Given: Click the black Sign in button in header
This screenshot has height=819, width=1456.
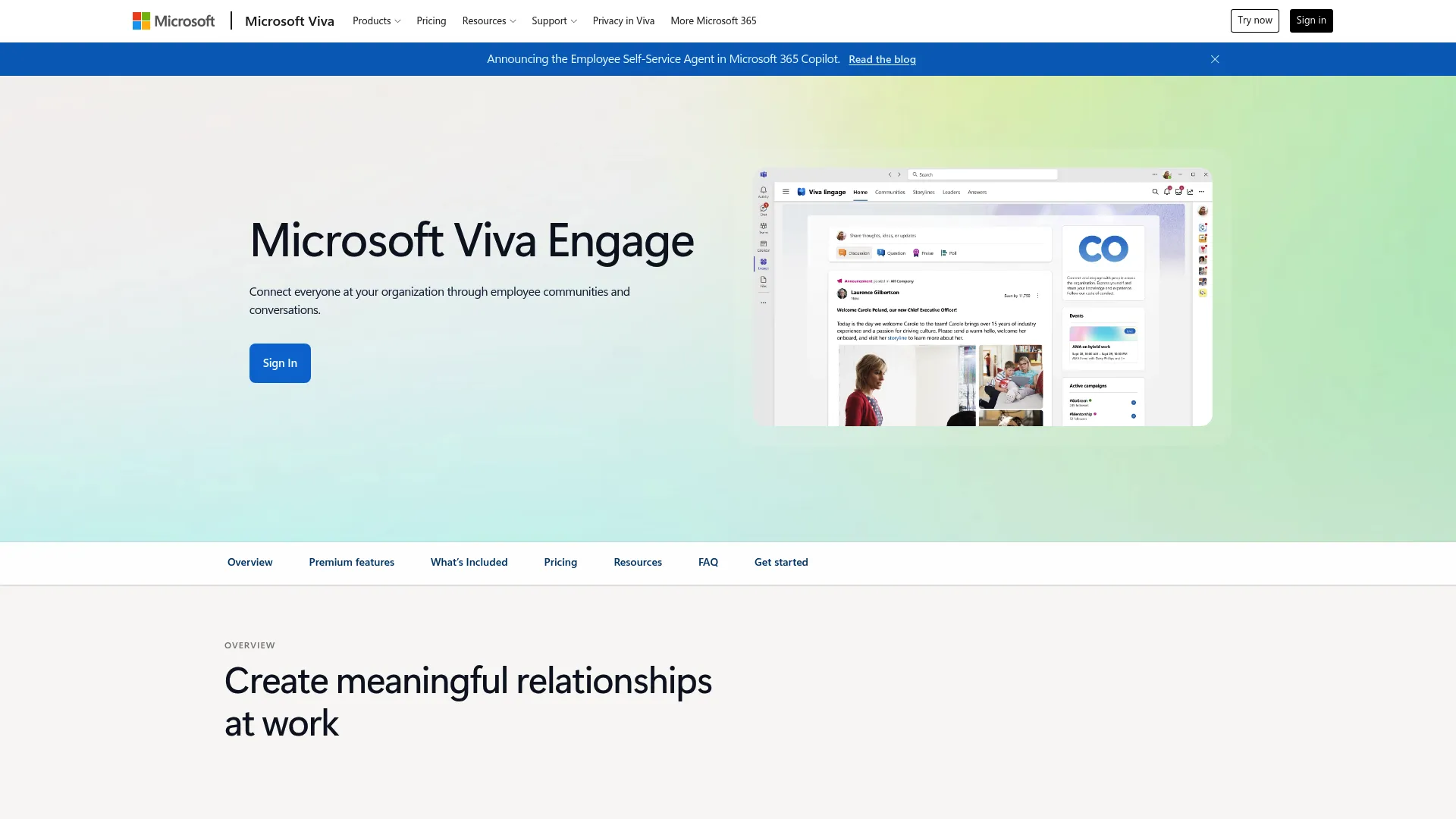Looking at the screenshot, I should point(1311,20).
